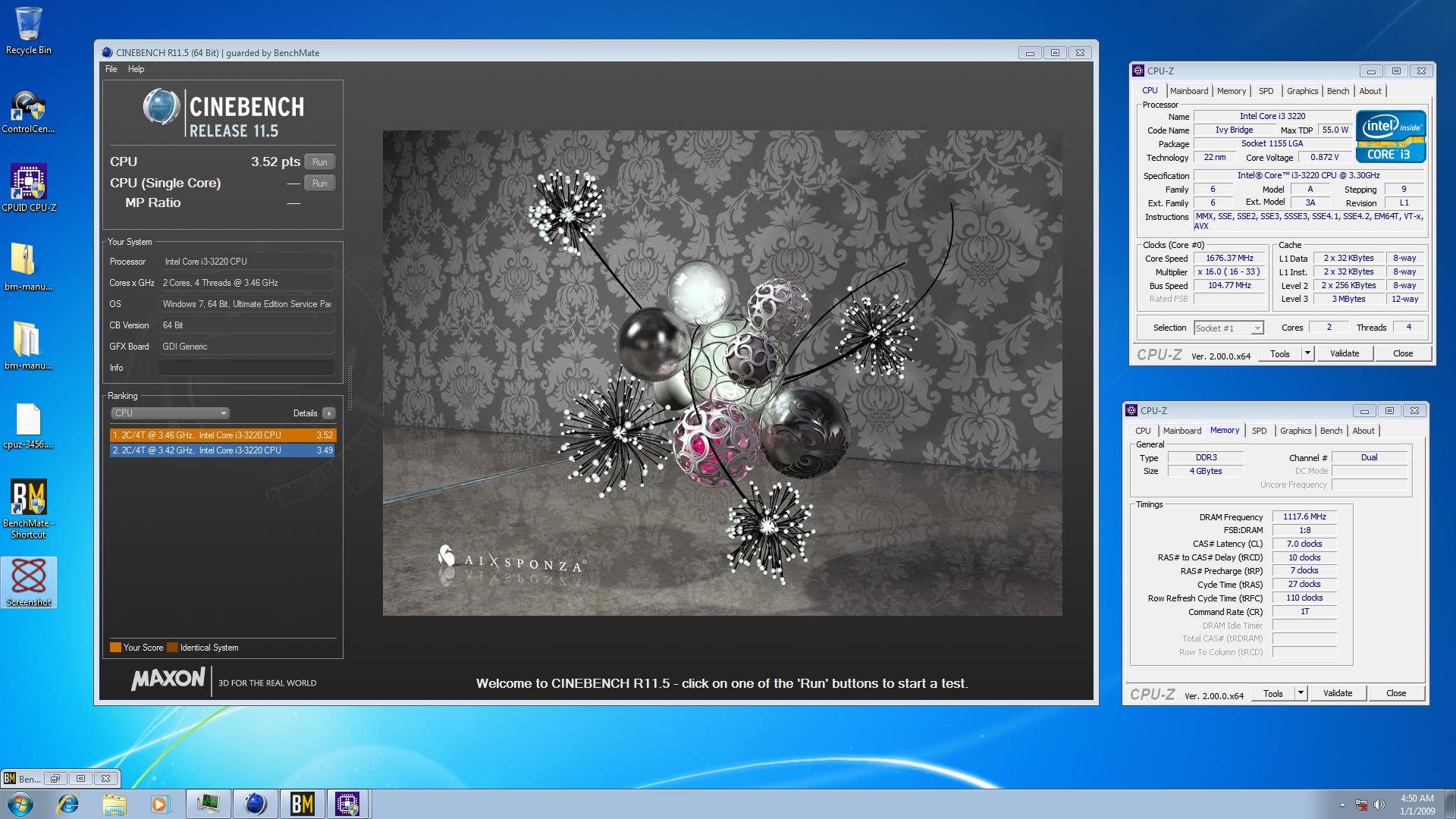Expand Tools dropdown arrow in upper CPU-Z
Image resolution: width=1456 pixels, height=819 pixels.
[x=1307, y=354]
